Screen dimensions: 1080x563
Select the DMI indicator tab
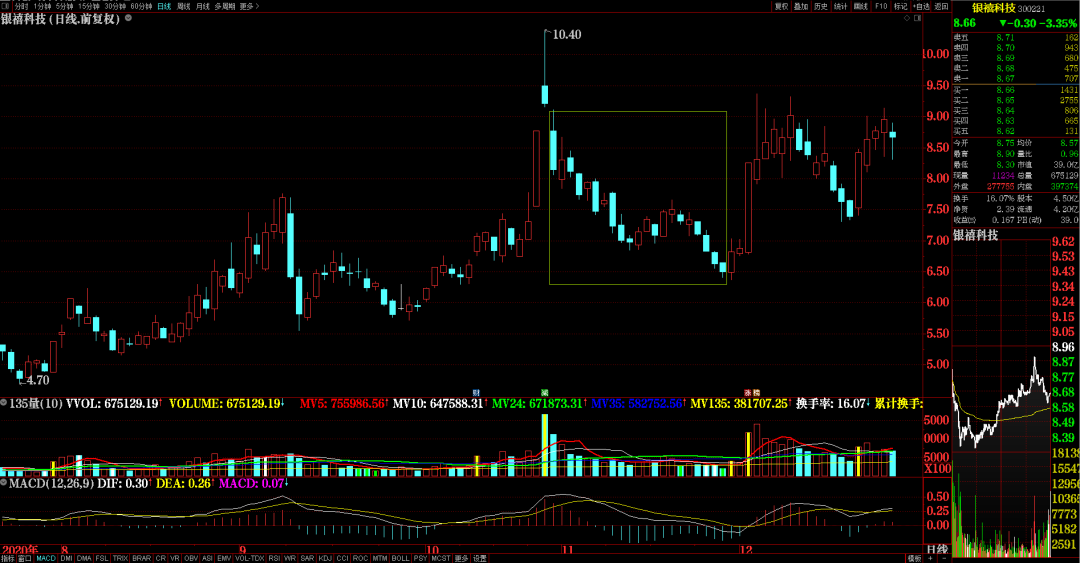pyautogui.click(x=66, y=558)
